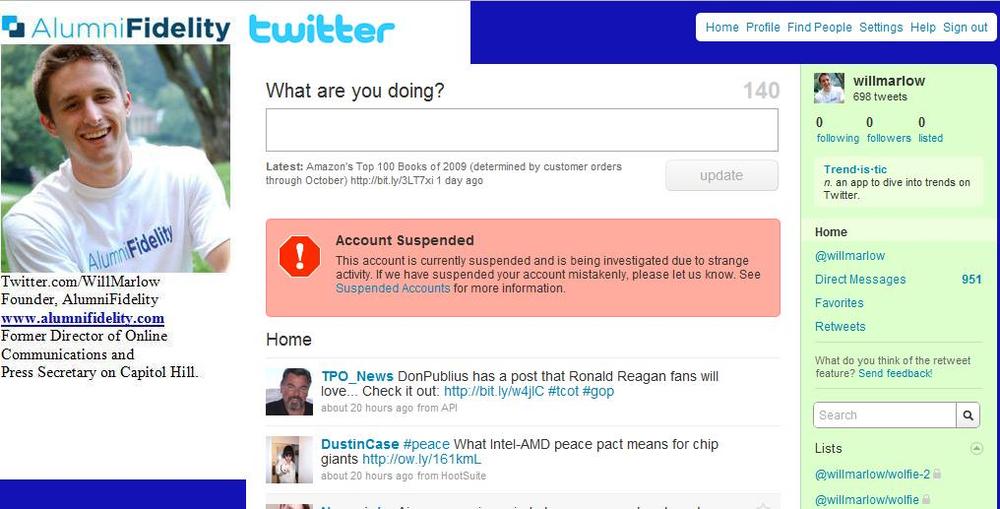1000x509 pixels.
Task: Open Direct Messages in the sidebar
Action: point(860,280)
